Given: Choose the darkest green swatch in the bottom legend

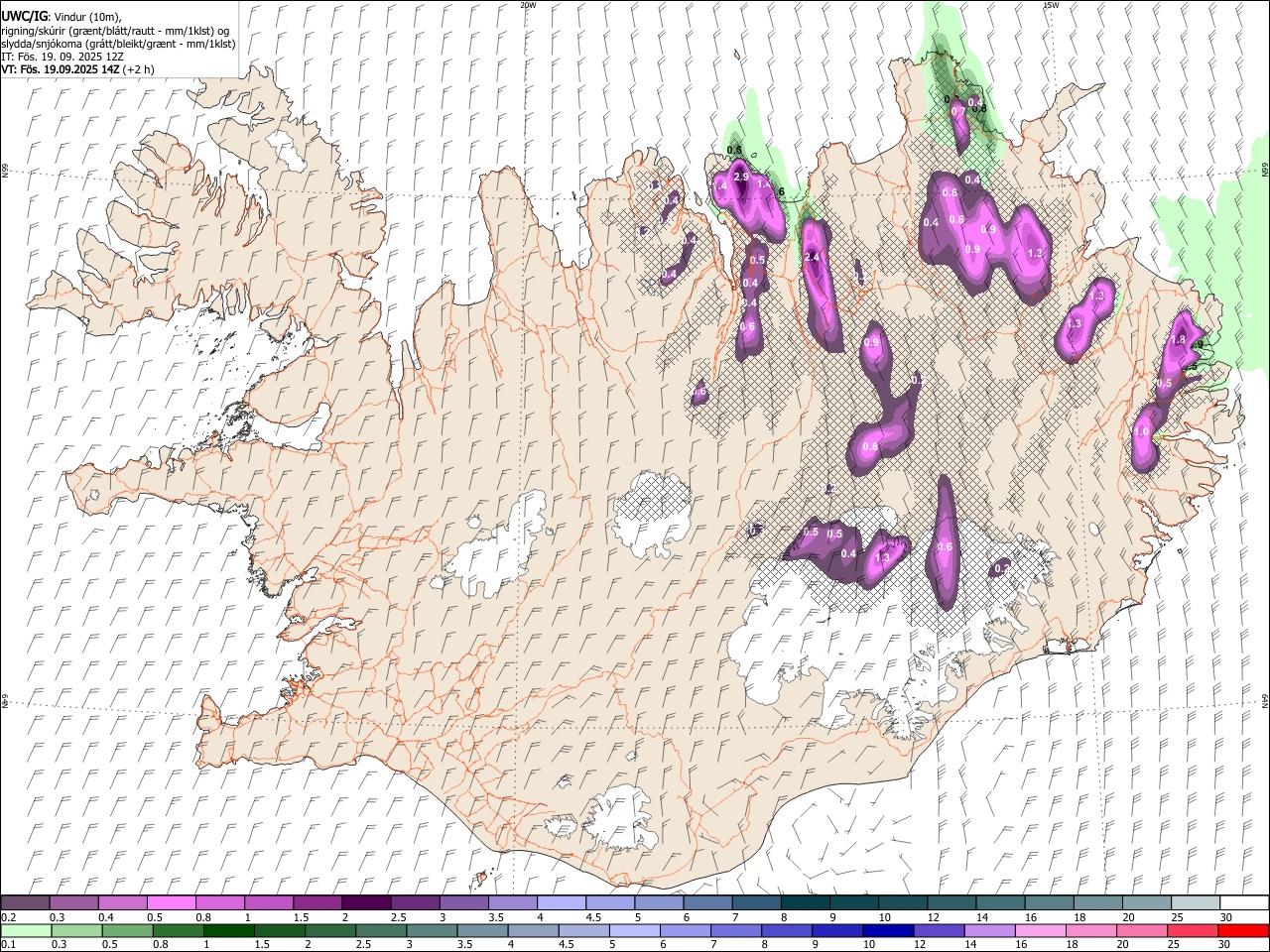Looking at the screenshot, I should point(229,930).
